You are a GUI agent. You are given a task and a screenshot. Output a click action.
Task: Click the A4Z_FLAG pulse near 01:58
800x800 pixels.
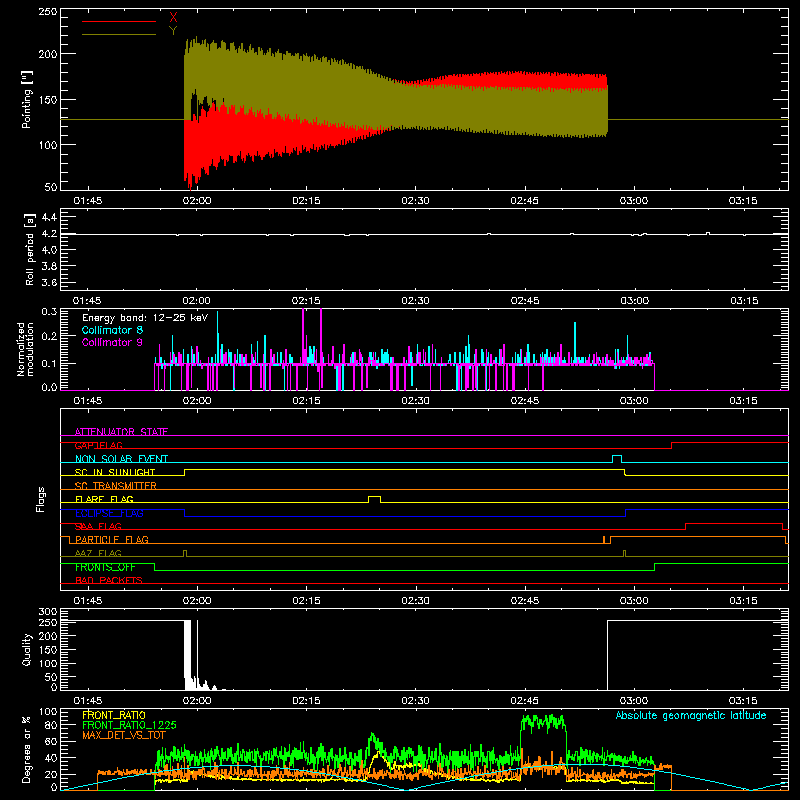pos(185,553)
